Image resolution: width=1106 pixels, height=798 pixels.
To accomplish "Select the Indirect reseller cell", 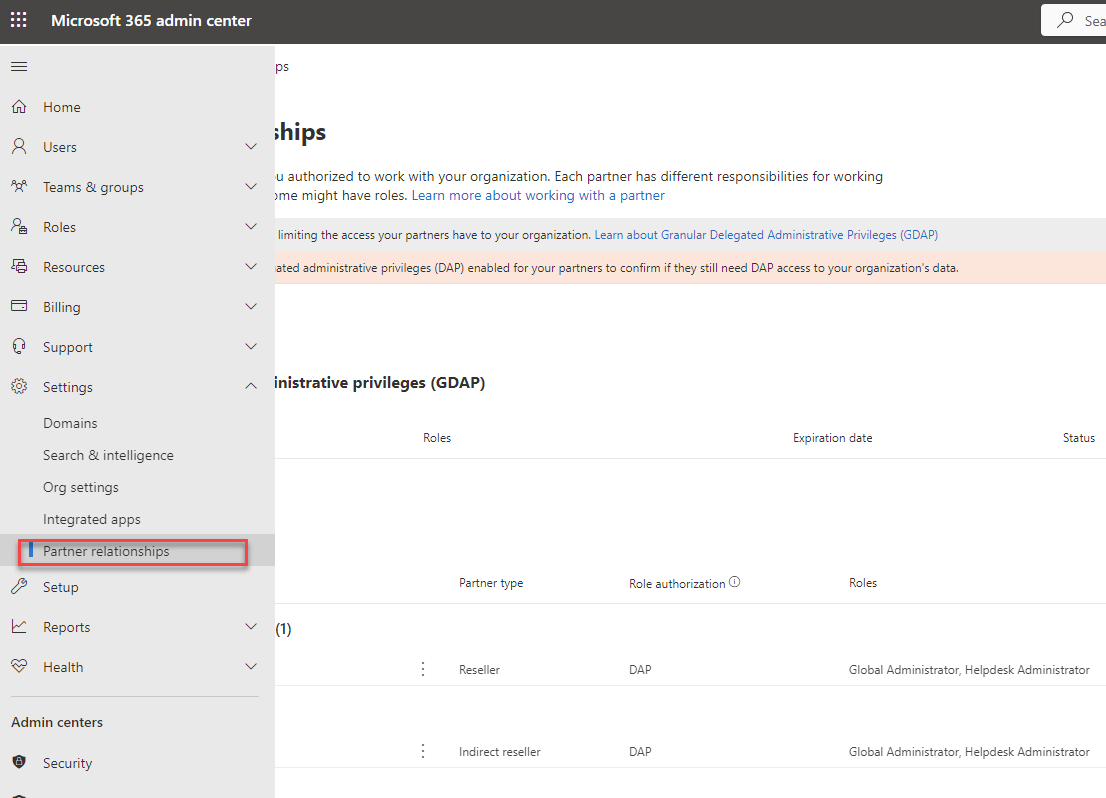I will (x=499, y=752).
